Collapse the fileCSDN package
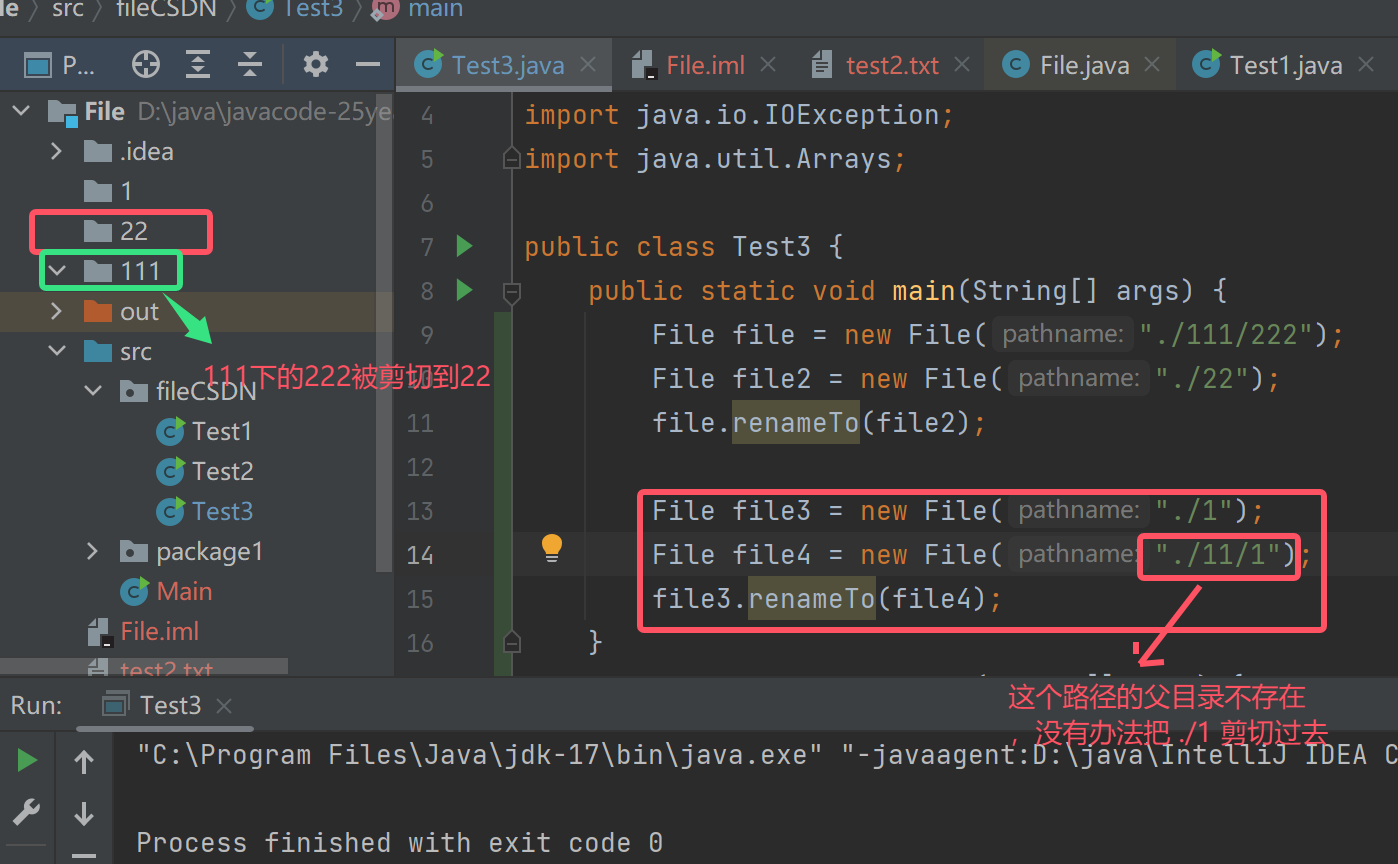Viewport: 1398px width, 864px height. [x=93, y=391]
